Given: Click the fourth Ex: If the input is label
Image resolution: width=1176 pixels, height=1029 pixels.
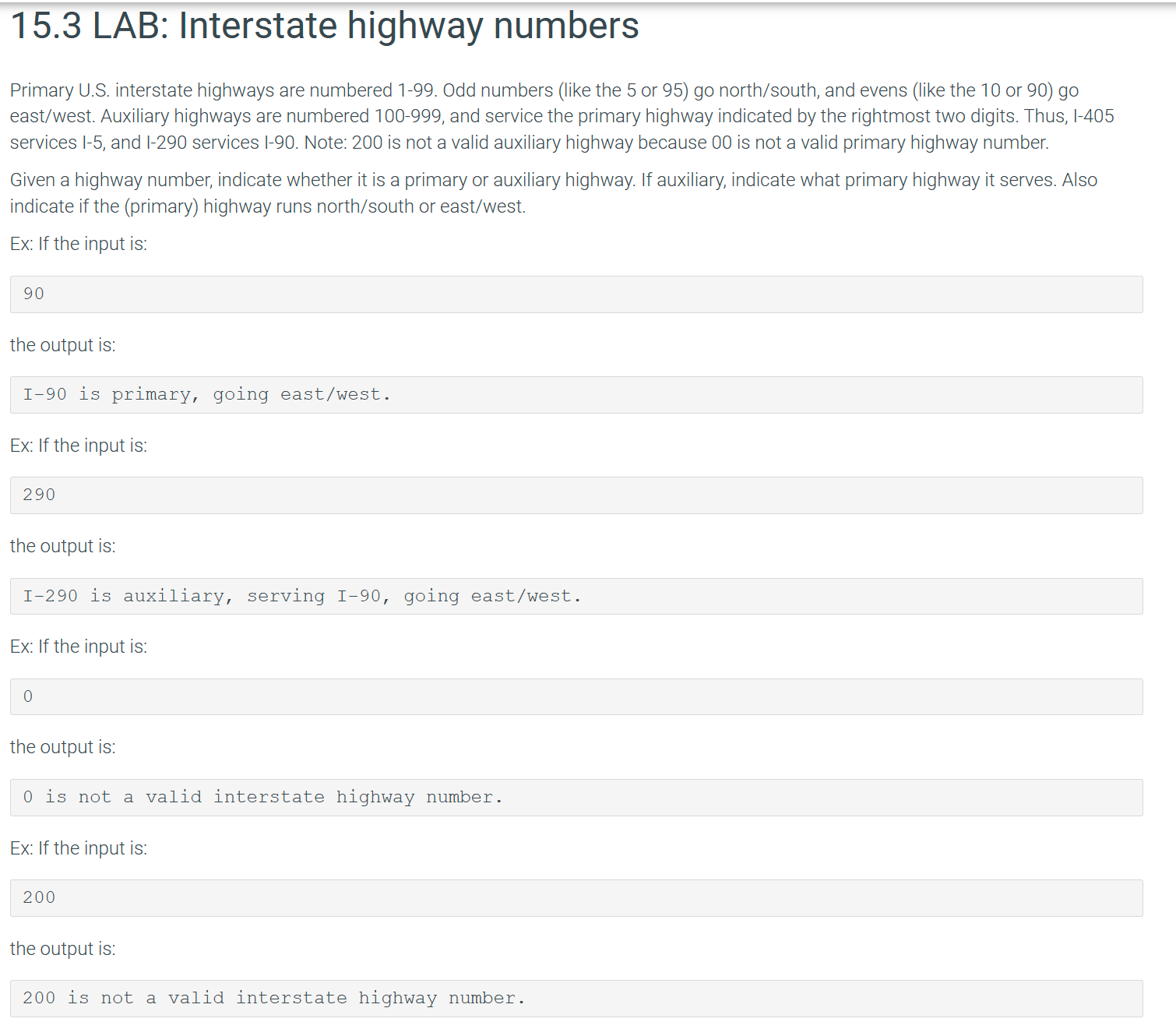Looking at the screenshot, I should click(x=78, y=848).
